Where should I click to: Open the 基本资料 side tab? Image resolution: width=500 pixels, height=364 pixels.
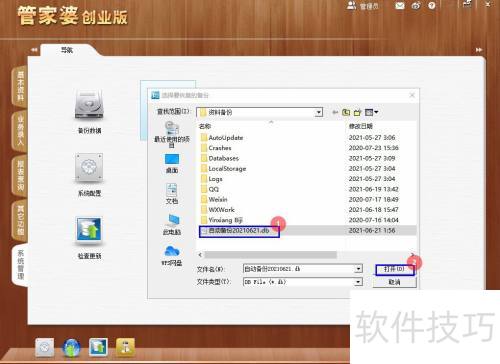(20, 87)
